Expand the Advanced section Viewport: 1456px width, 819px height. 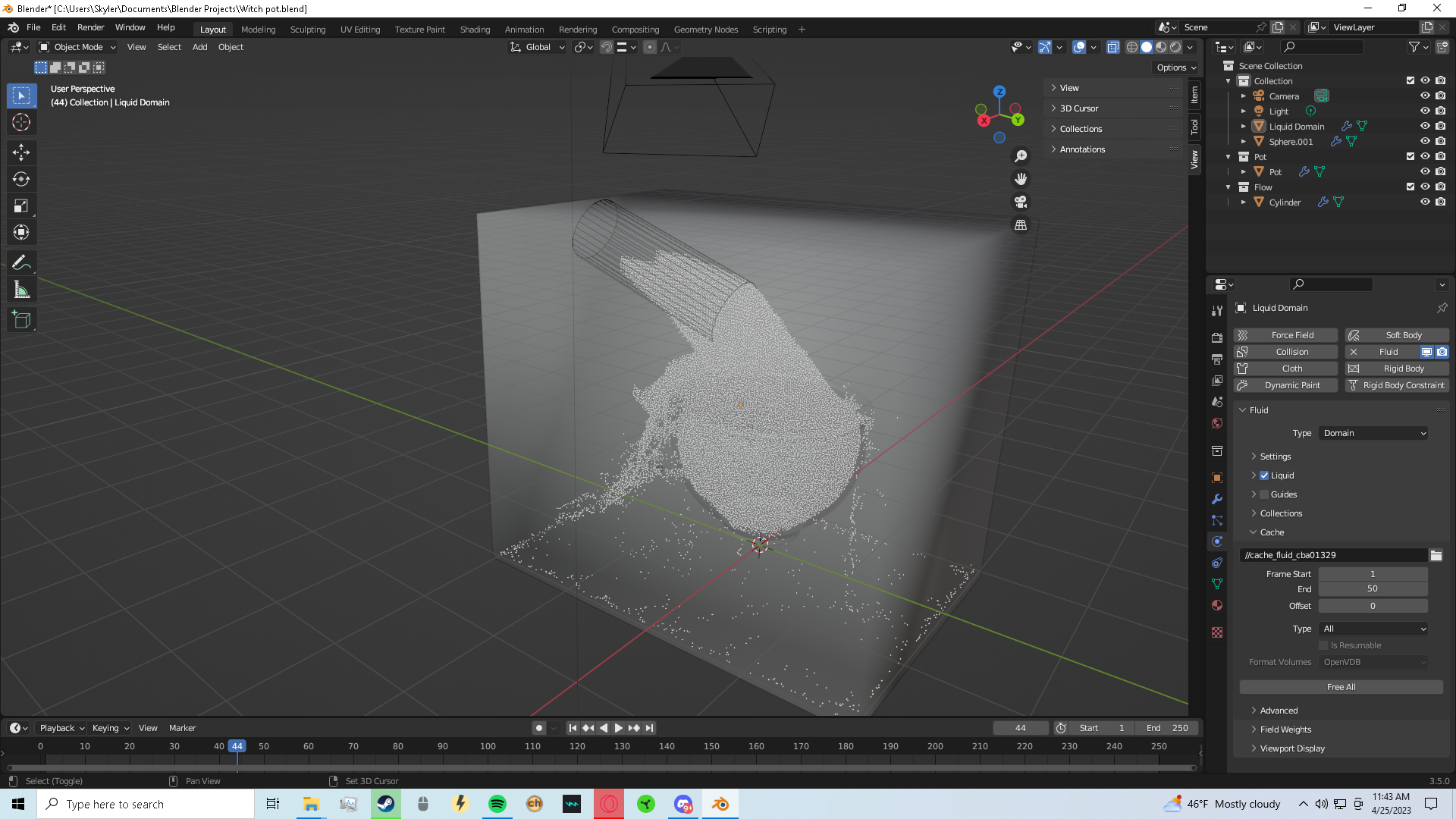[1279, 711]
